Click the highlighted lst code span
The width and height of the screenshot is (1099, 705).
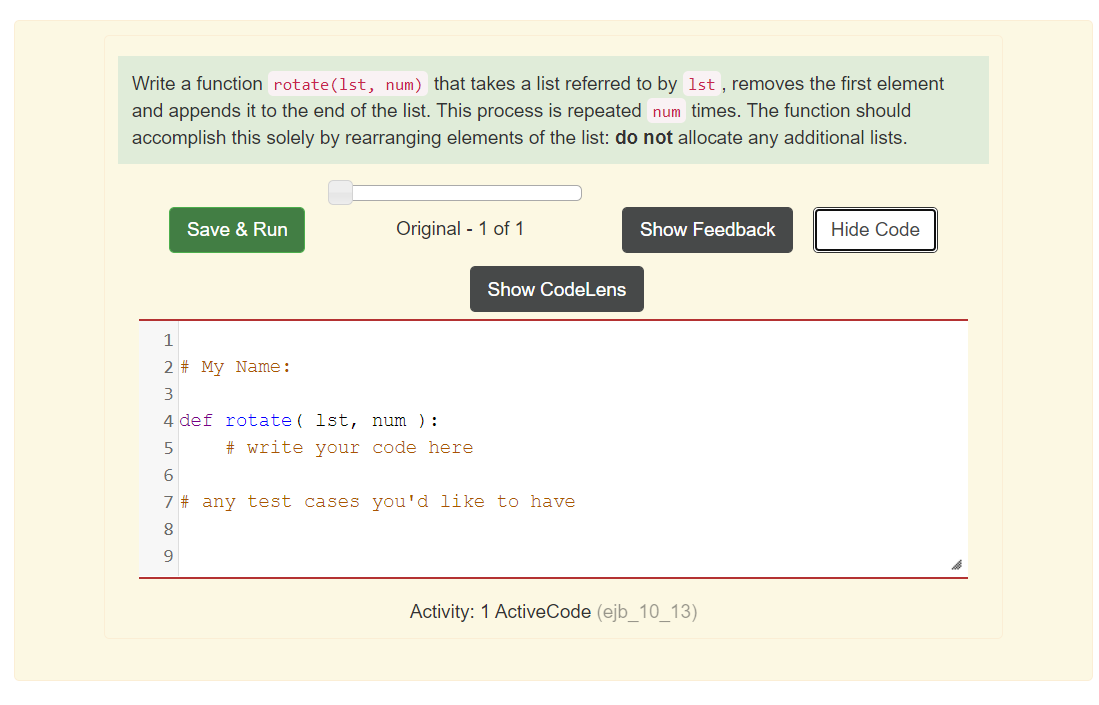pos(701,84)
